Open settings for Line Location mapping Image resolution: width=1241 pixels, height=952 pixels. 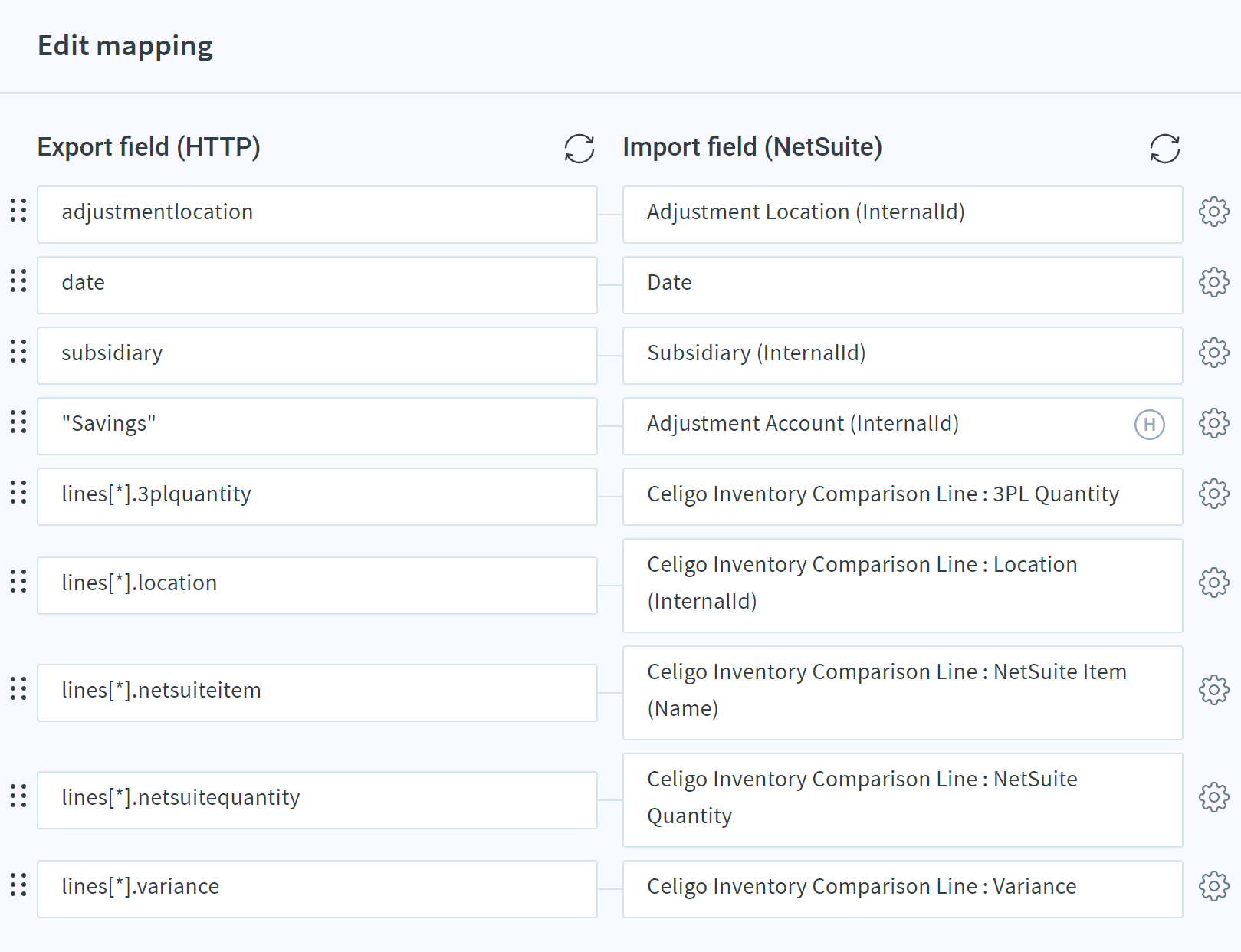[x=1213, y=583]
